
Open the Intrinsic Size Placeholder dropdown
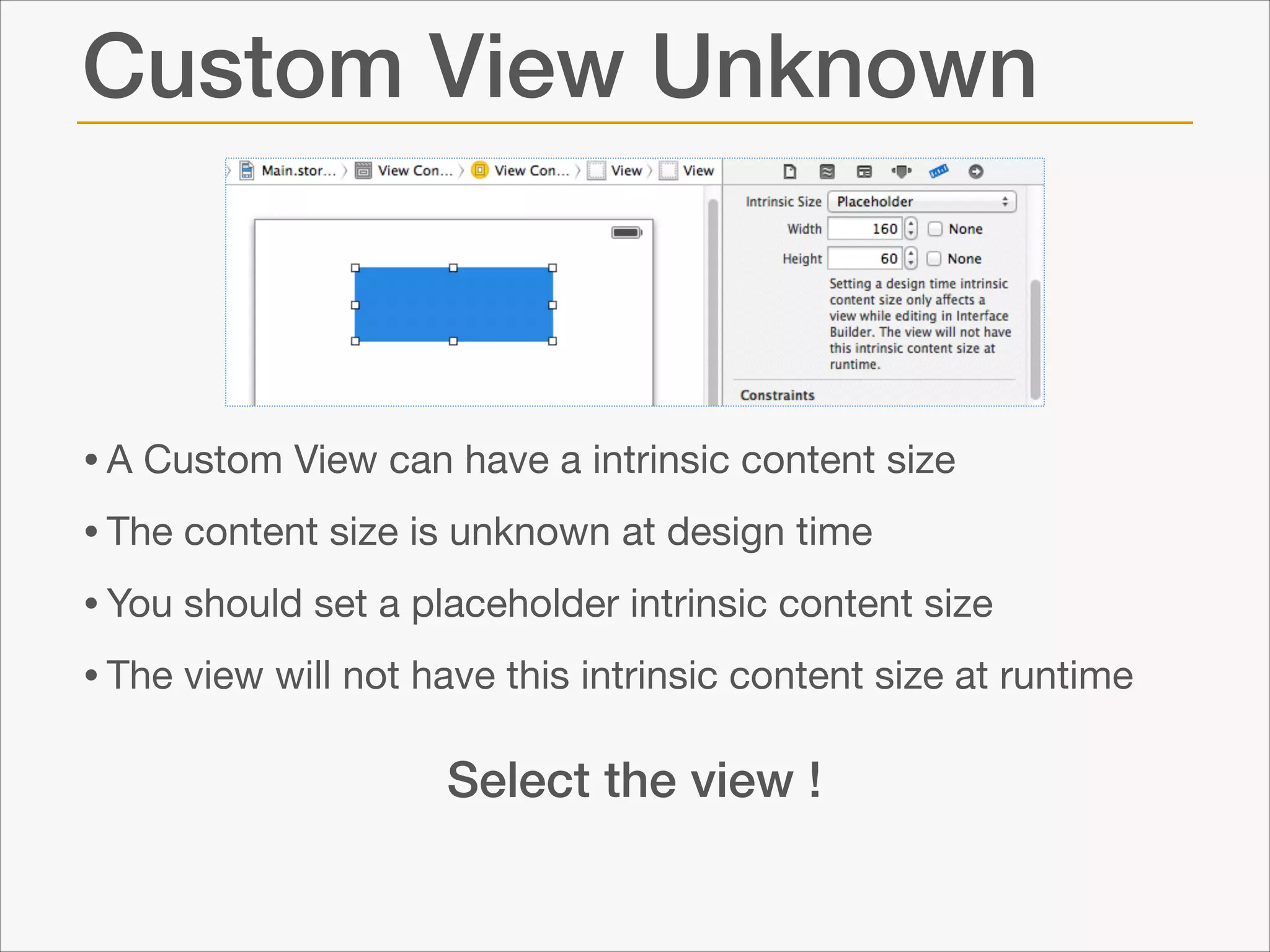922,201
